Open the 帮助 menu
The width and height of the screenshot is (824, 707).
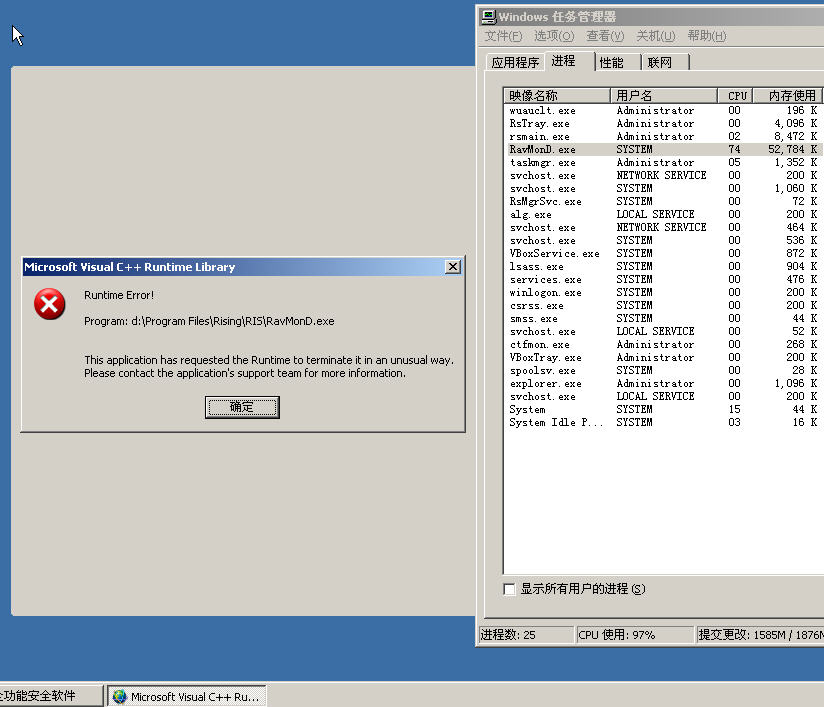click(x=706, y=36)
